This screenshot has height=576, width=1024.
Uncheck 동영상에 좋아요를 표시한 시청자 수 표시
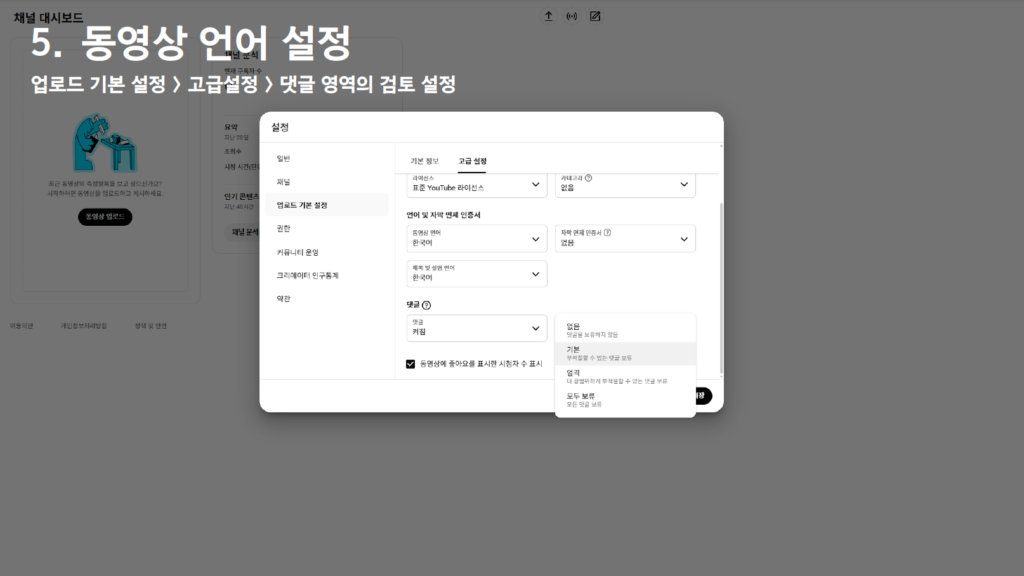coord(410,364)
